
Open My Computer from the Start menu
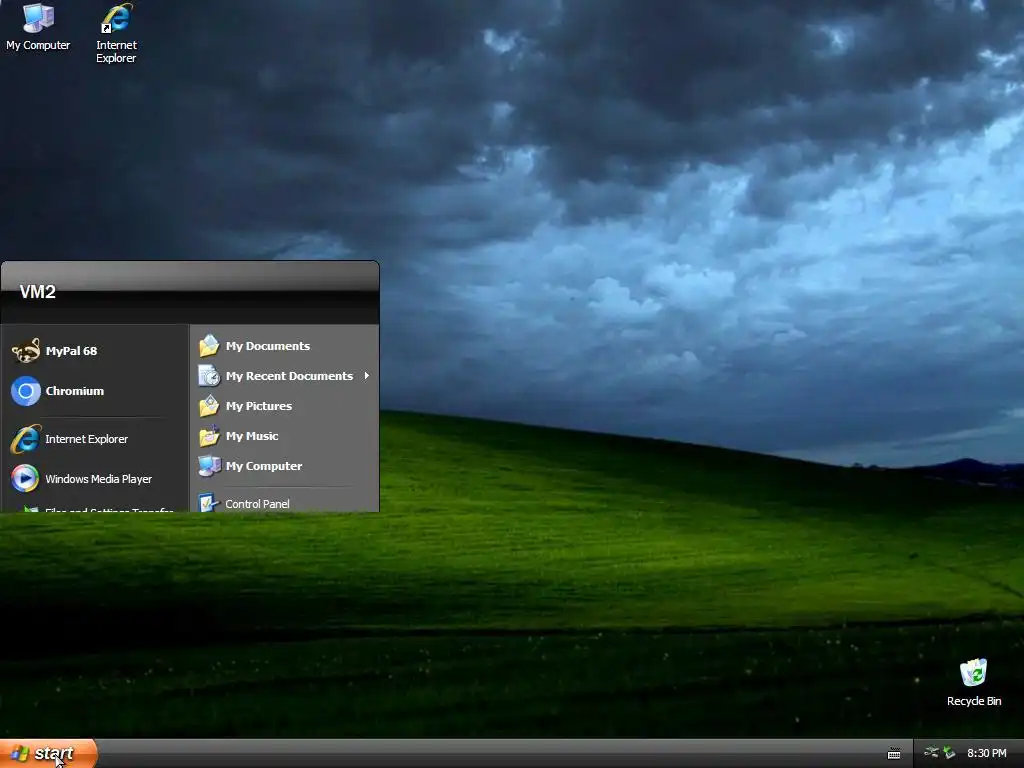(285, 466)
